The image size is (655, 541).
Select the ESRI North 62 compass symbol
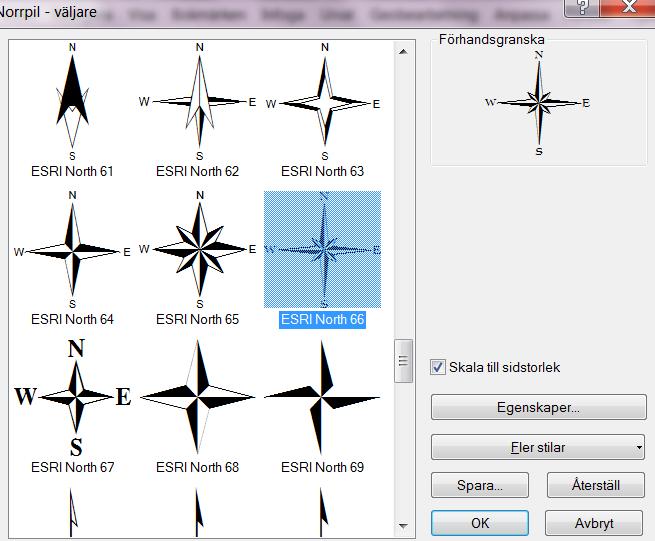pos(197,102)
